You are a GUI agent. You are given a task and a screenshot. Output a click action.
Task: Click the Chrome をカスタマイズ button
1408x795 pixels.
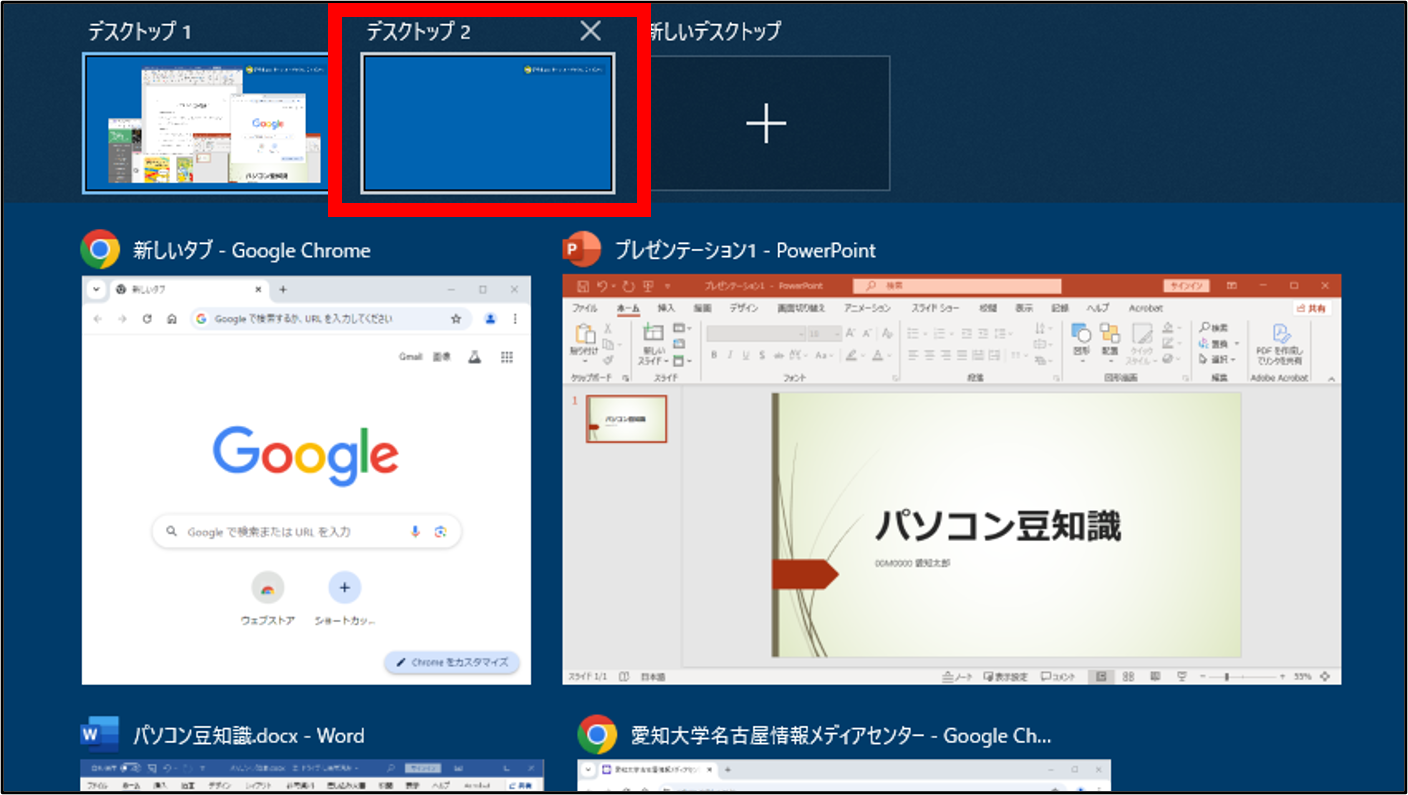452,662
